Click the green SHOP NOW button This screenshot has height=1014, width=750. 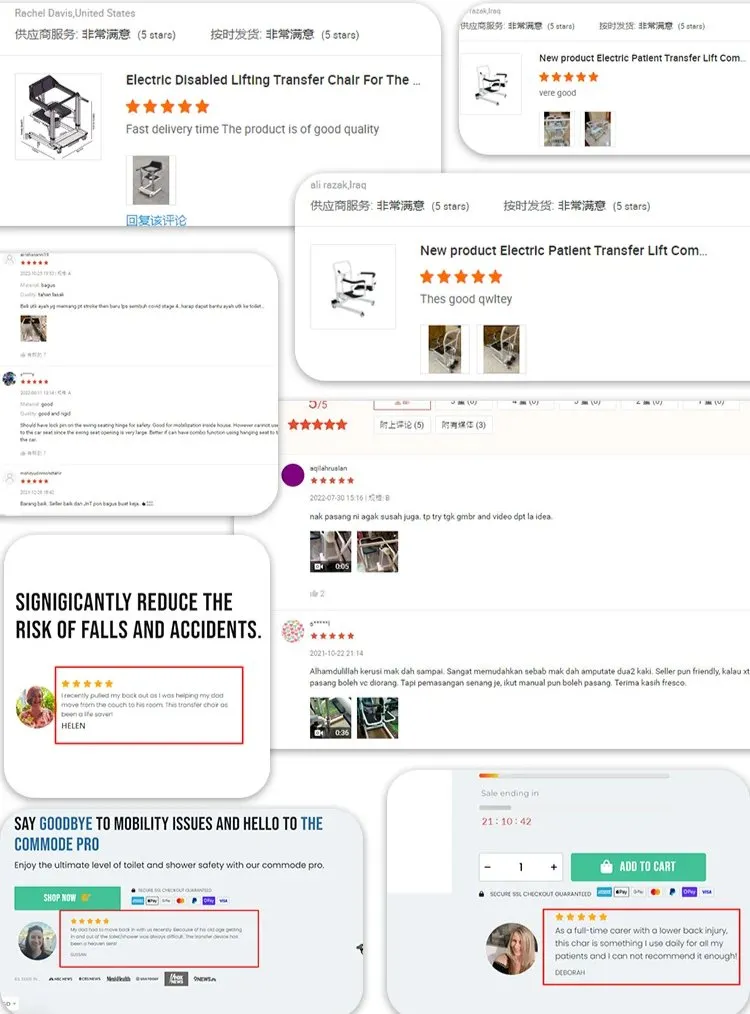tap(67, 898)
